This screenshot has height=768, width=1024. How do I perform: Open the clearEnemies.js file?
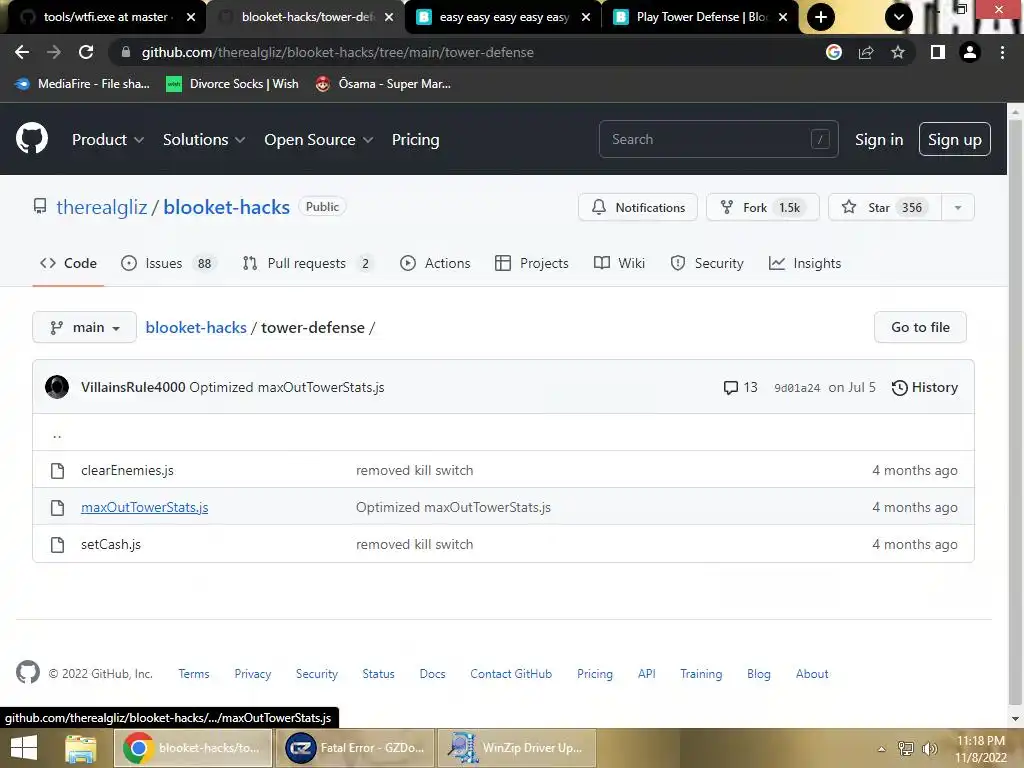point(127,470)
